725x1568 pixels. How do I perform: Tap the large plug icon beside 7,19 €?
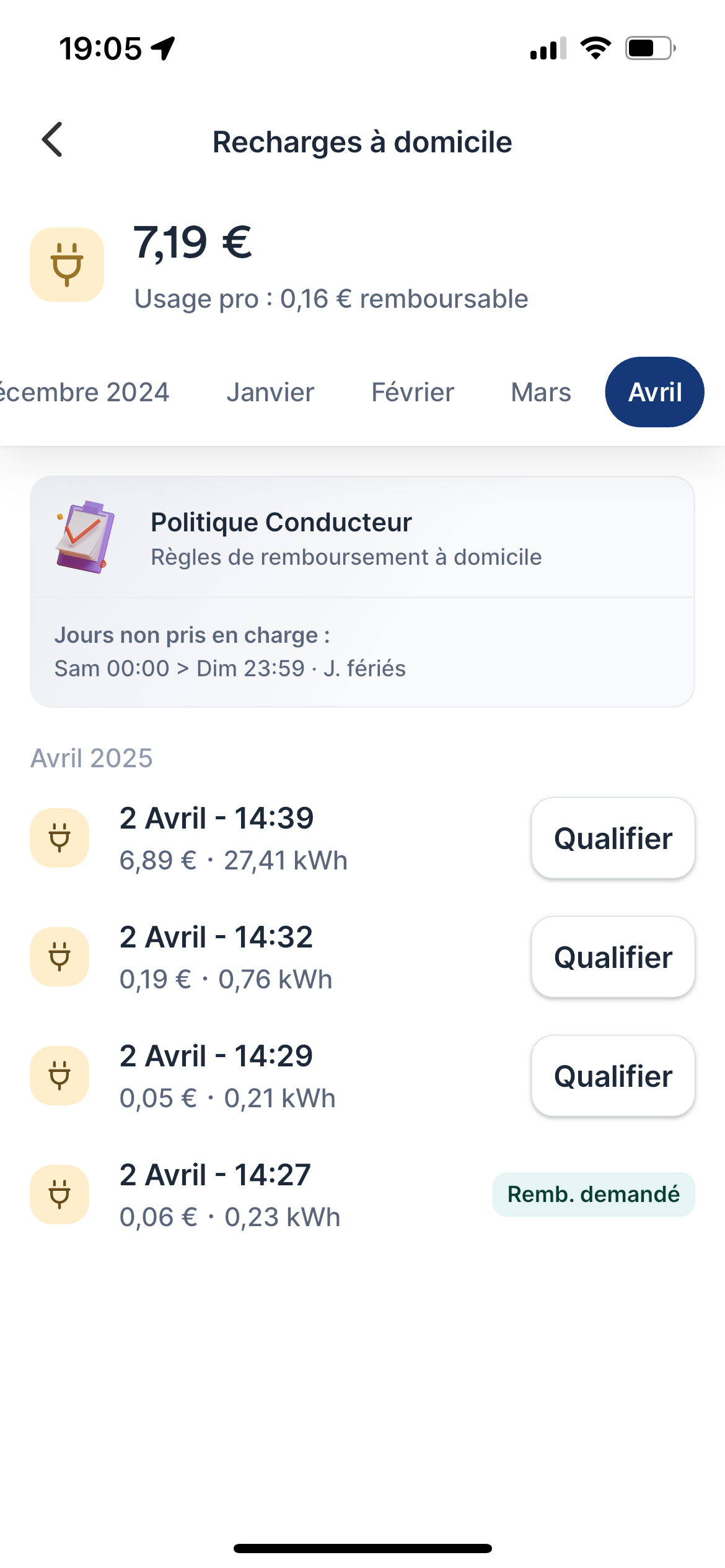(67, 265)
